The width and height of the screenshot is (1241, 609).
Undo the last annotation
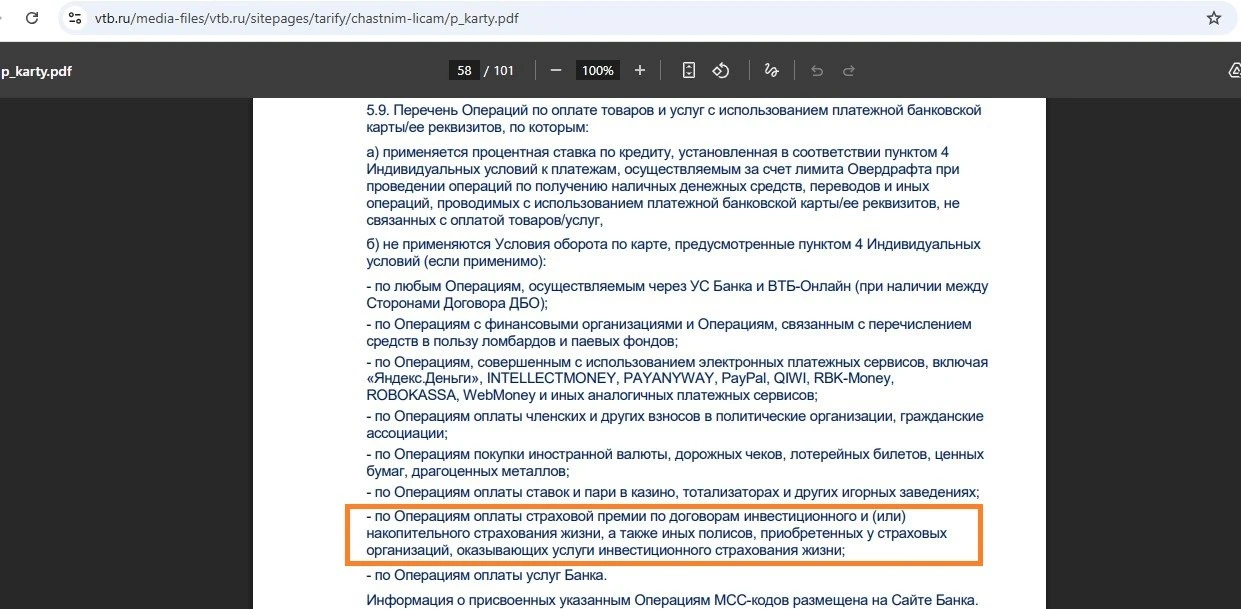(817, 70)
